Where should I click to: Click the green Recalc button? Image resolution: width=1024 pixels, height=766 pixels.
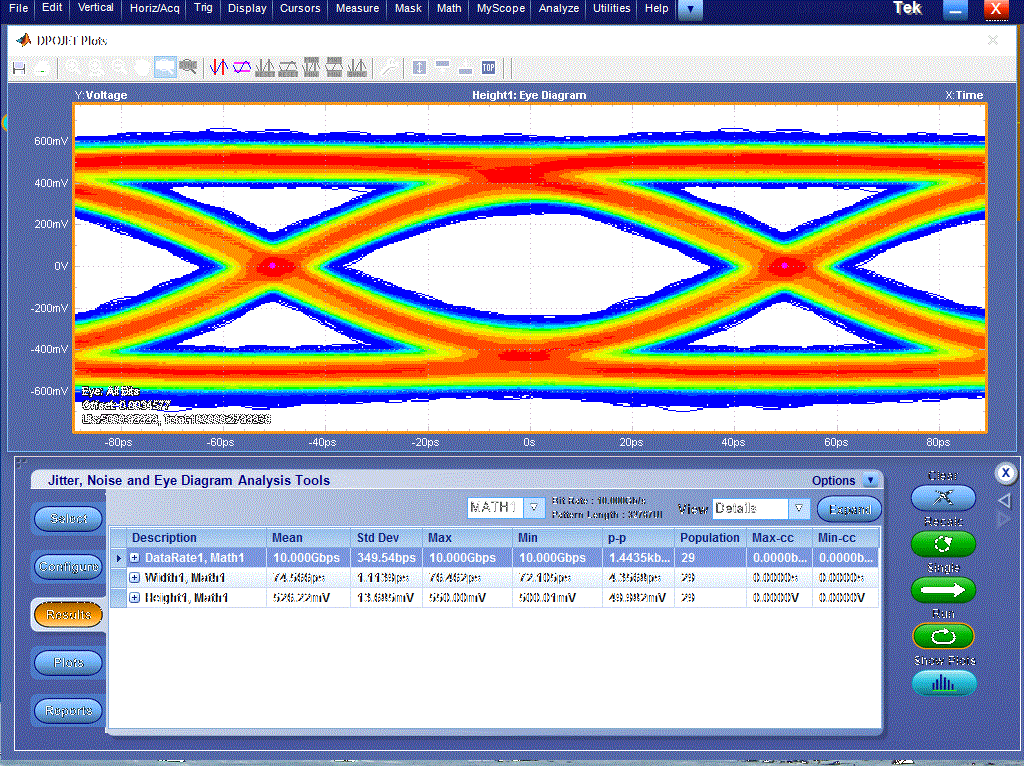coord(943,543)
